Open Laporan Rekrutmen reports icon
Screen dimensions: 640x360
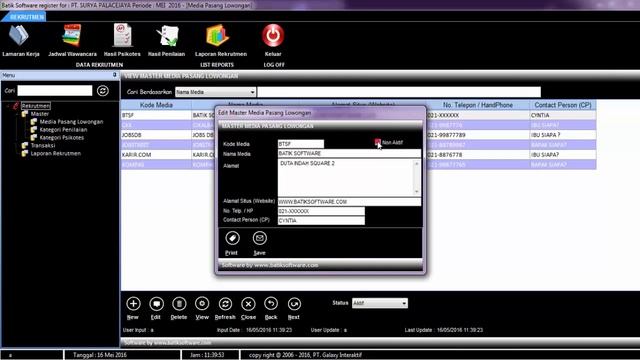pos(217,36)
